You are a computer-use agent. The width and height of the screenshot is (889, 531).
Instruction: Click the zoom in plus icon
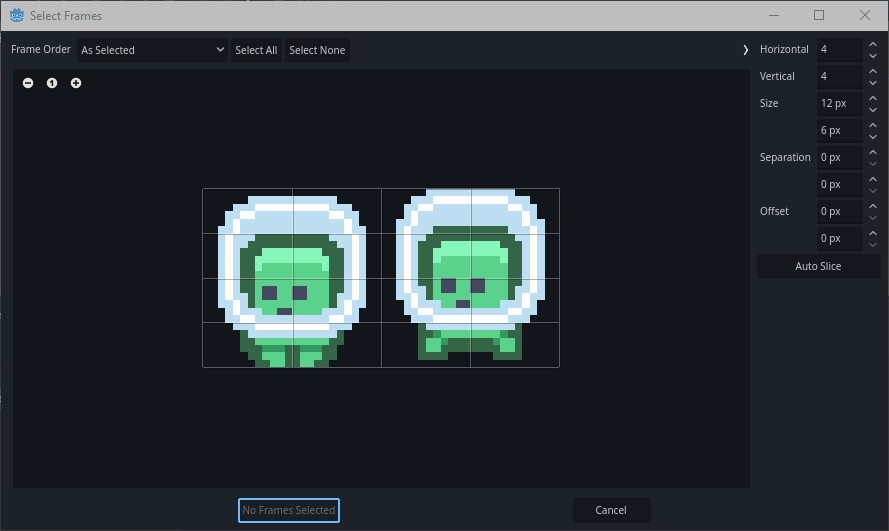[76, 83]
